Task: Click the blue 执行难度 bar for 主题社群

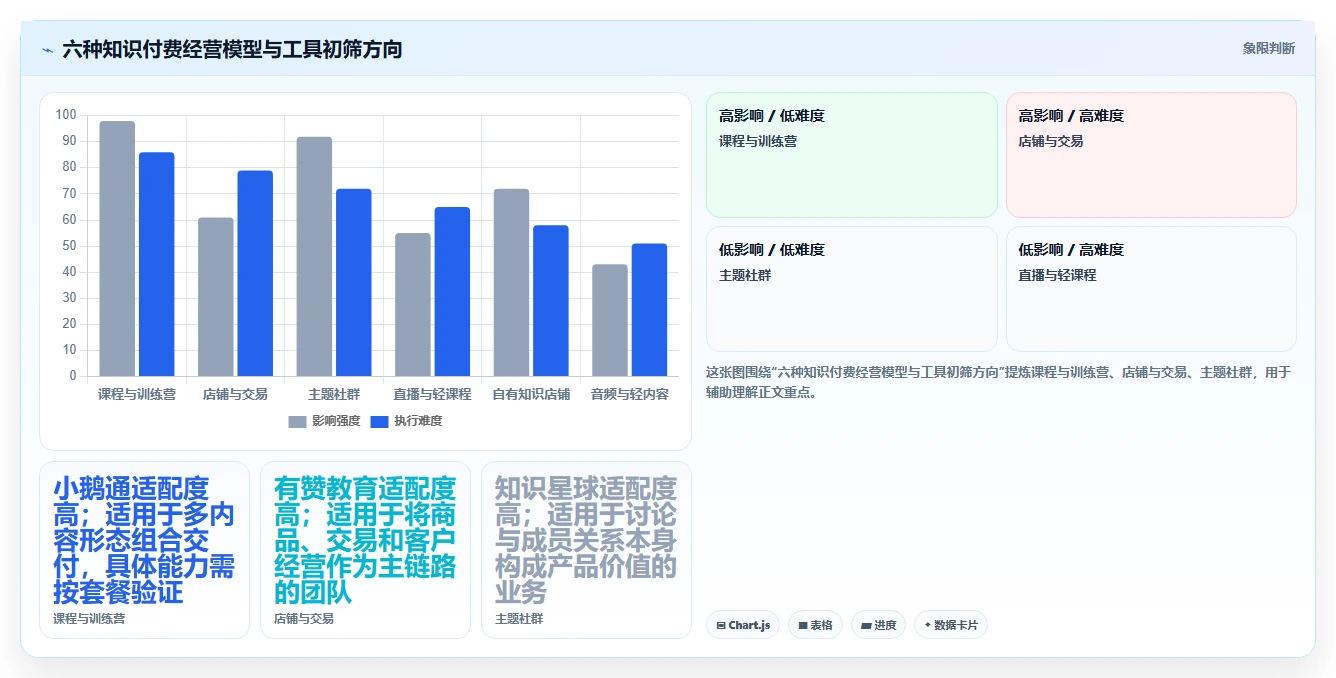Action: pos(353,282)
